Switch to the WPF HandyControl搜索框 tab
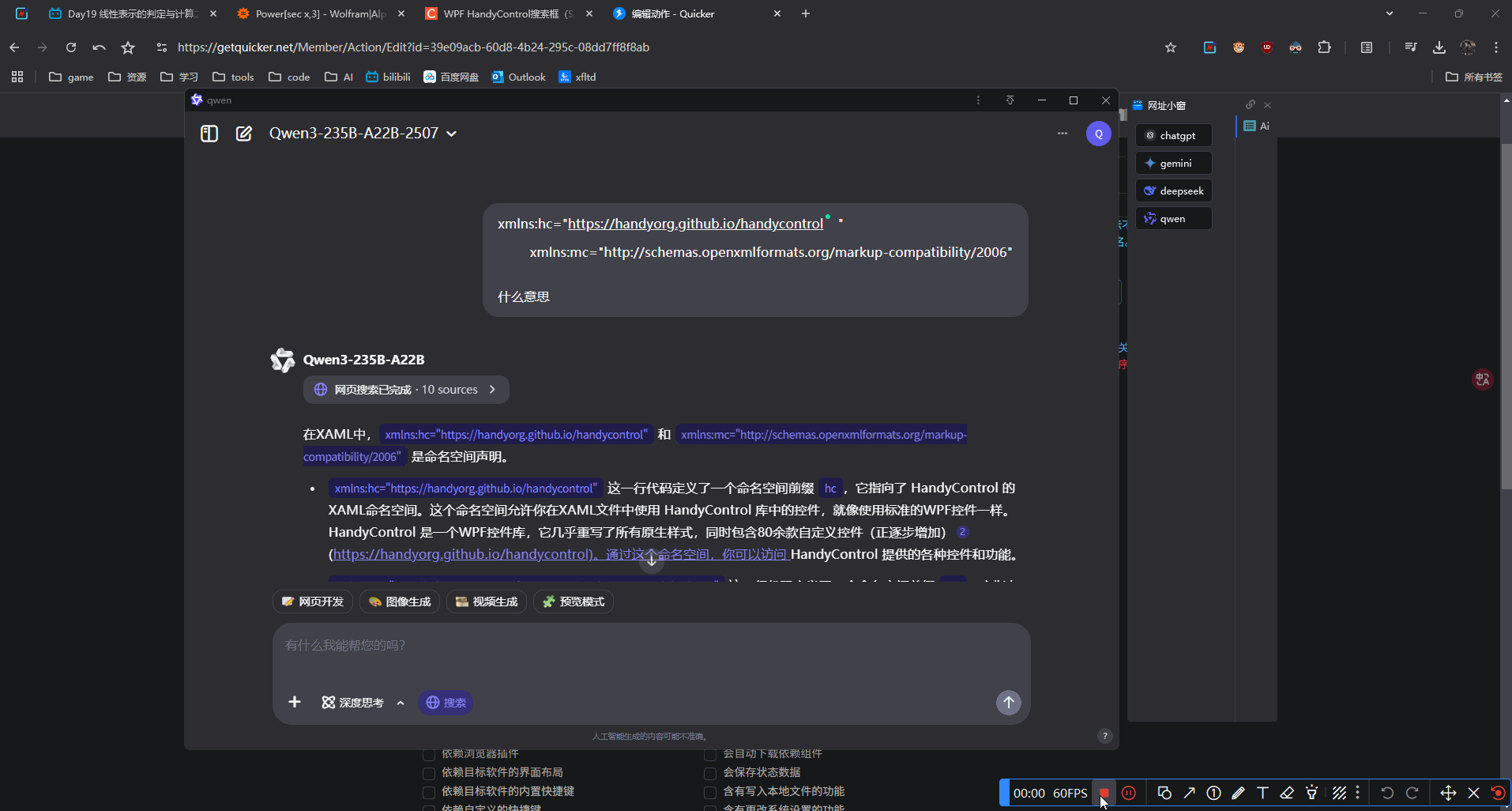 click(508, 13)
